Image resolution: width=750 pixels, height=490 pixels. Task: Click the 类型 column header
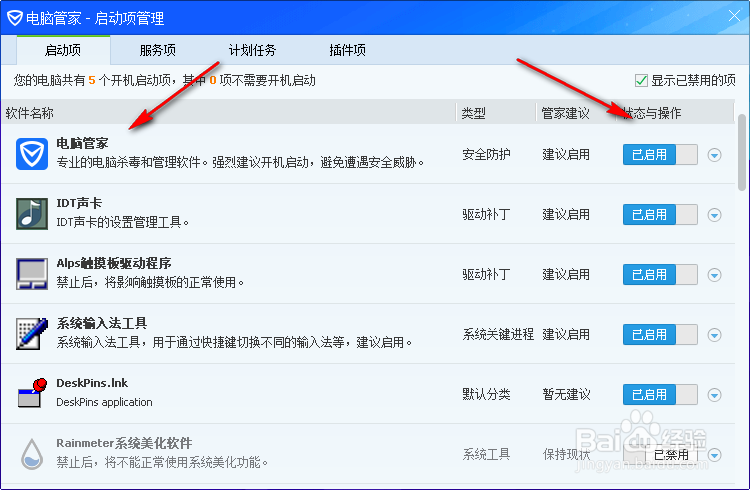pyautogui.click(x=496, y=113)
